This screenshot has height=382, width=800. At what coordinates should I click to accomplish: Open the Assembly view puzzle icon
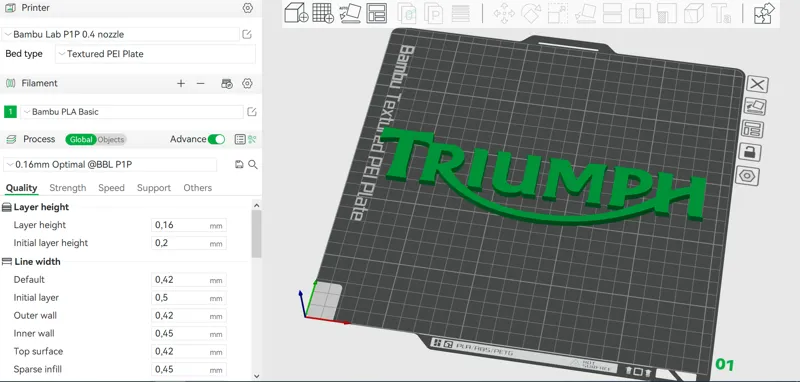pos(764,13)
